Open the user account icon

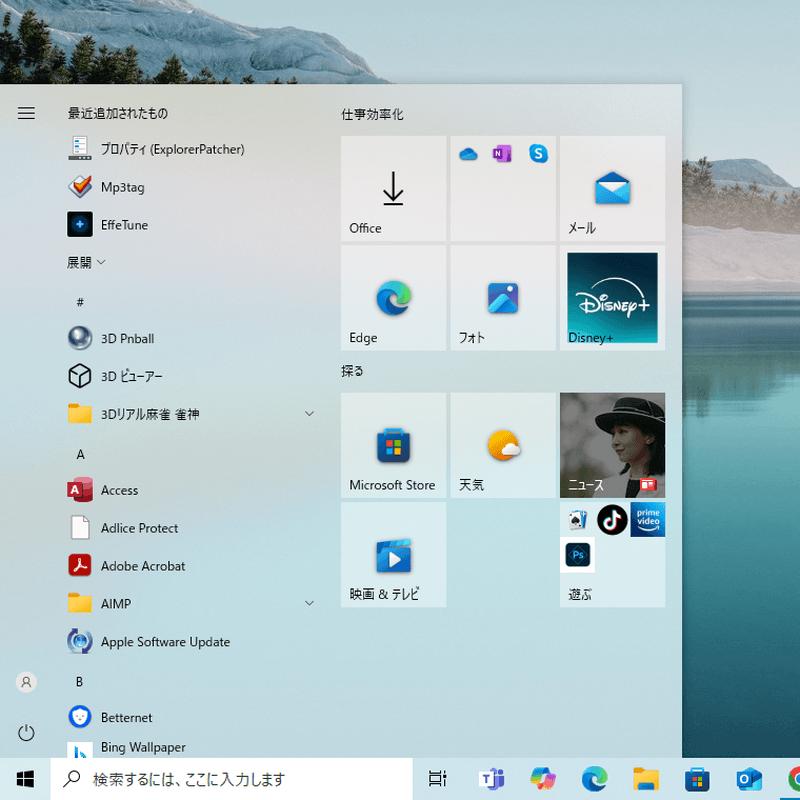point(26,682)
